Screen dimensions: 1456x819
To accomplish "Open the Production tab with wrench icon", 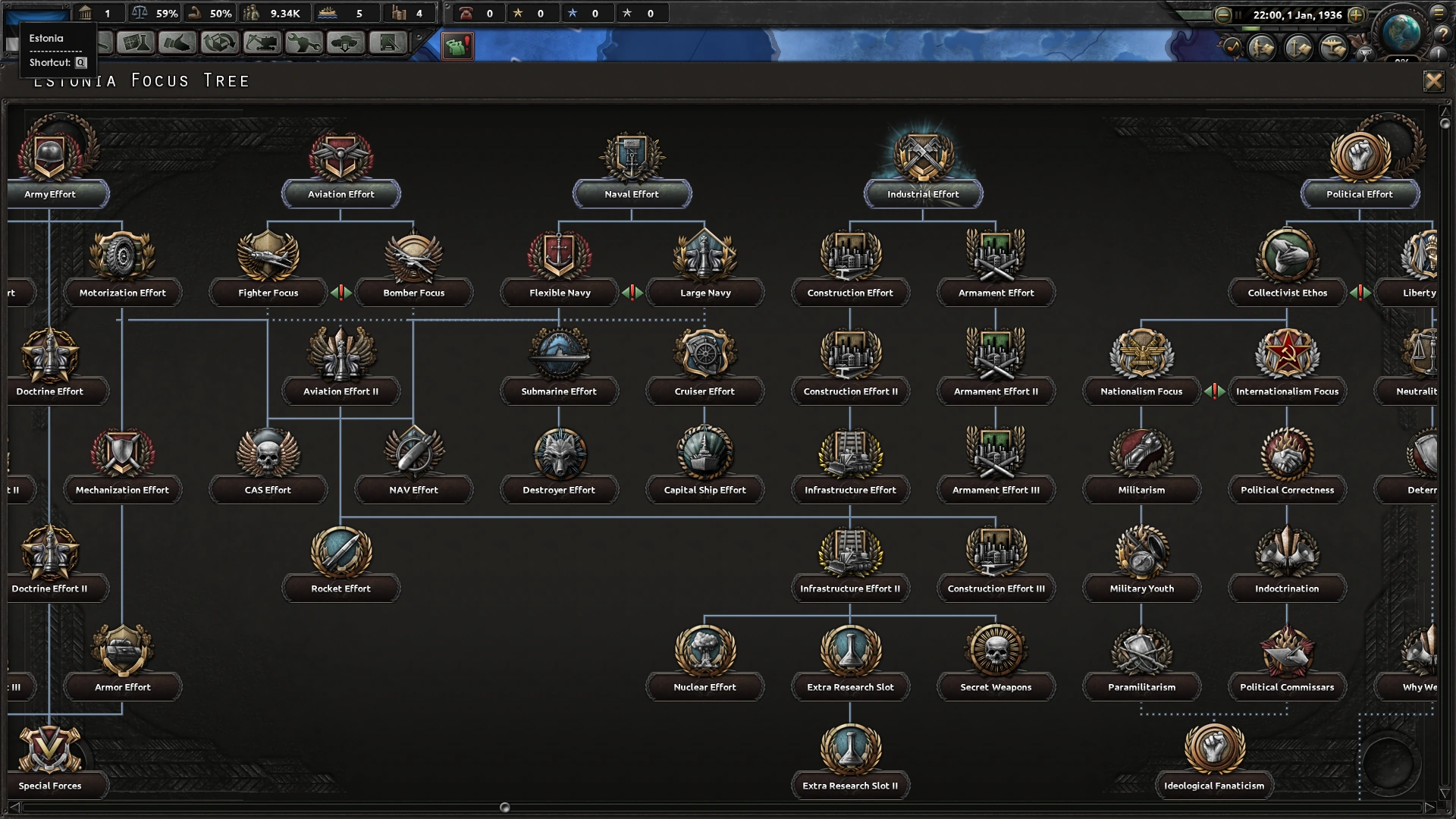I will tap(304, 42).
